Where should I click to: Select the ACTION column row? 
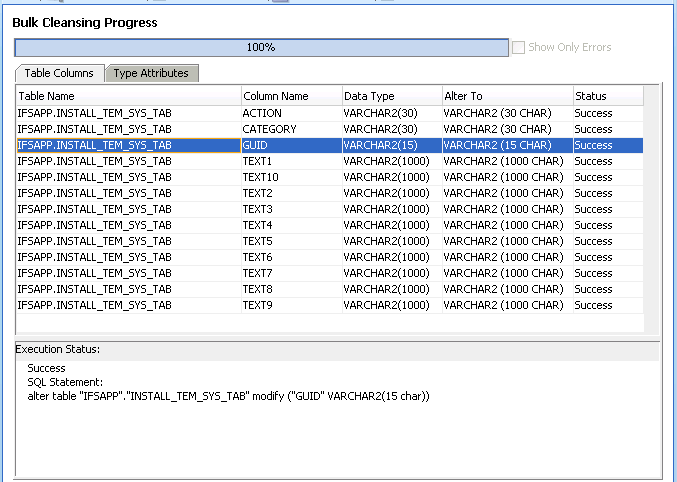tap(262, 113)
